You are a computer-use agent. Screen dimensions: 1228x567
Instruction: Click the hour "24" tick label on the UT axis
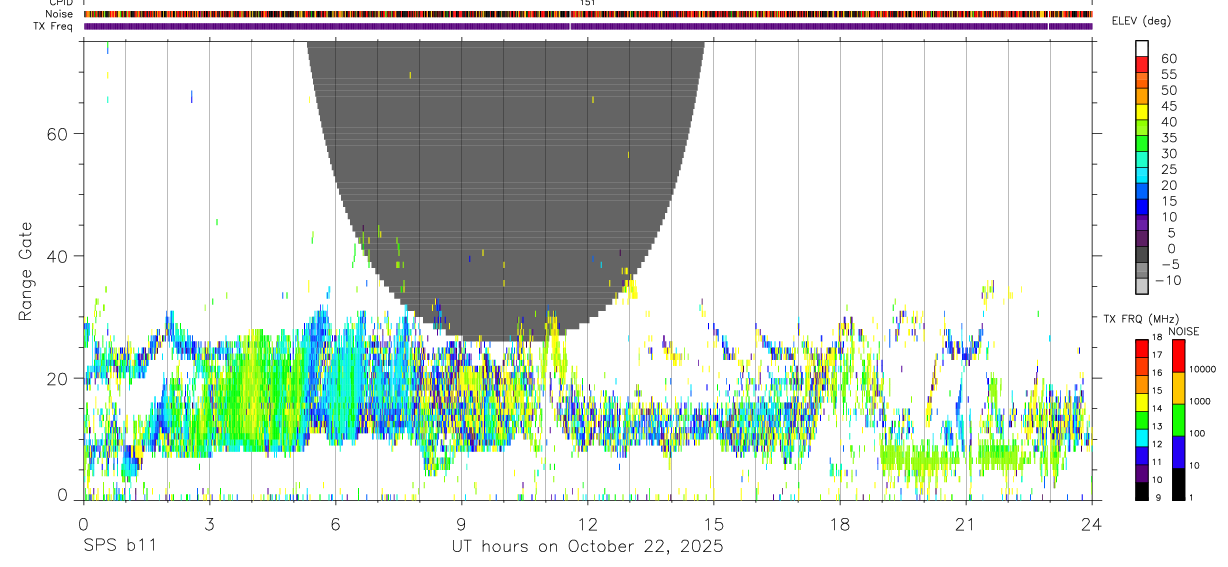click(1091, 524)
